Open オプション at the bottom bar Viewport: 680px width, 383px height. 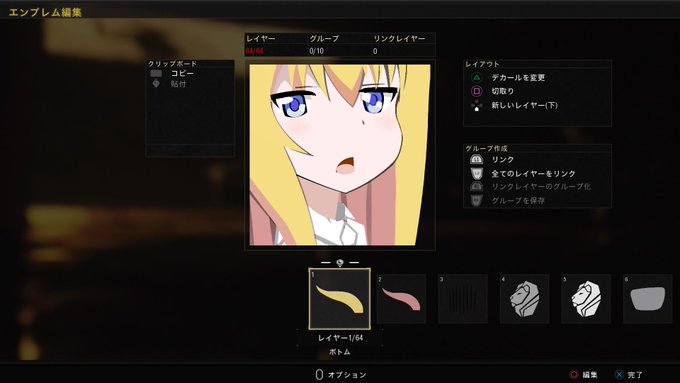pos(347,375)
